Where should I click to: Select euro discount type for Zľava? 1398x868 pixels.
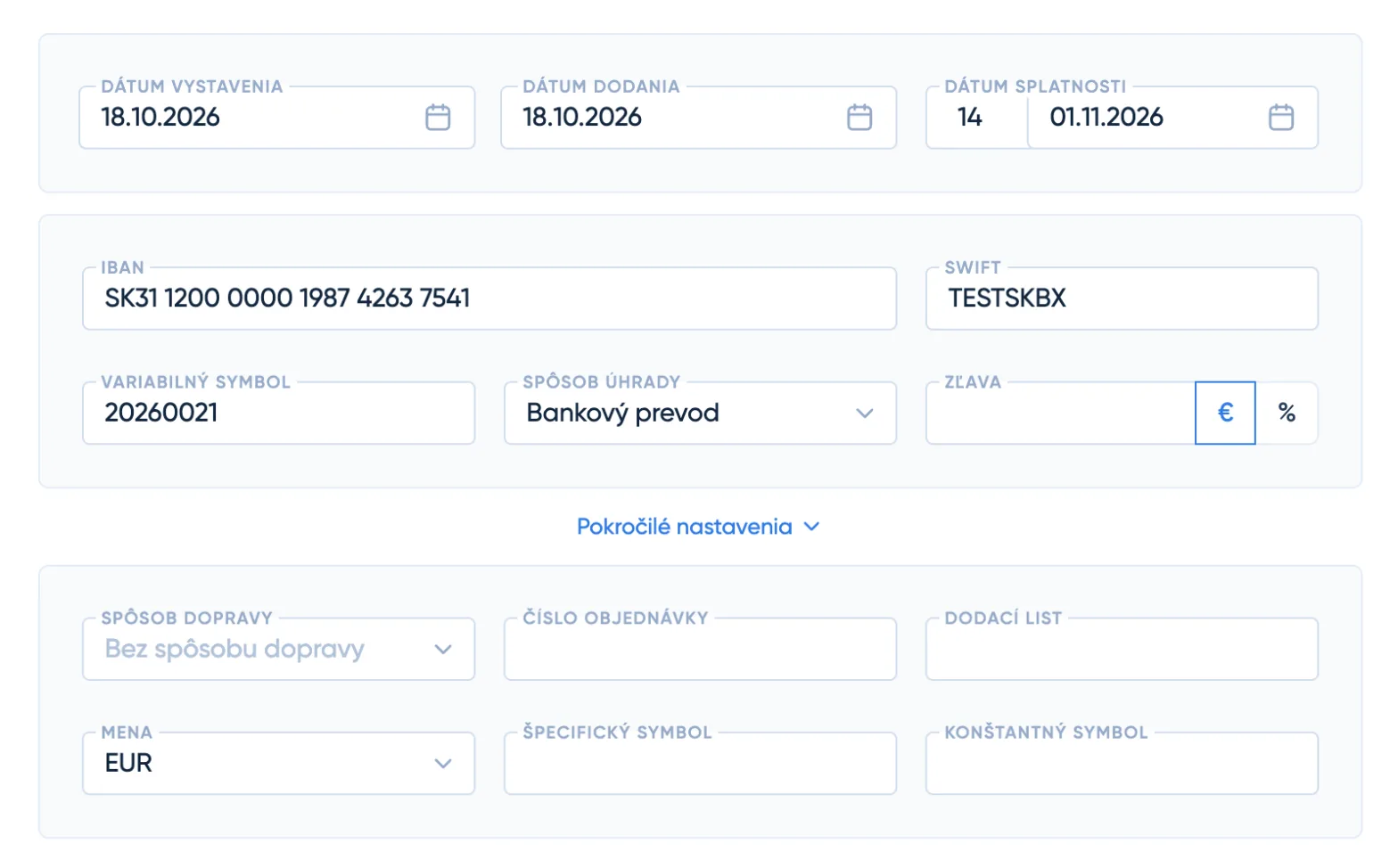coord(1225,413)
